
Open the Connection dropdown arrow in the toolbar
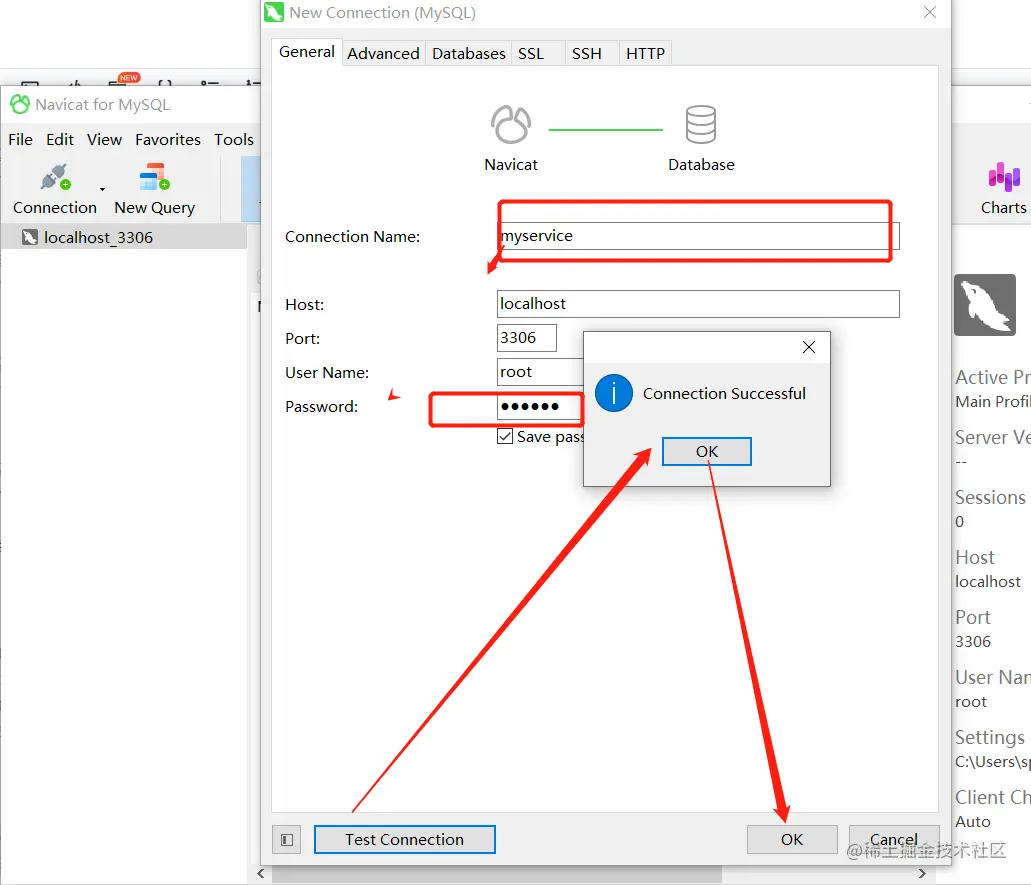pyautogui.click(x=103, y=189)
